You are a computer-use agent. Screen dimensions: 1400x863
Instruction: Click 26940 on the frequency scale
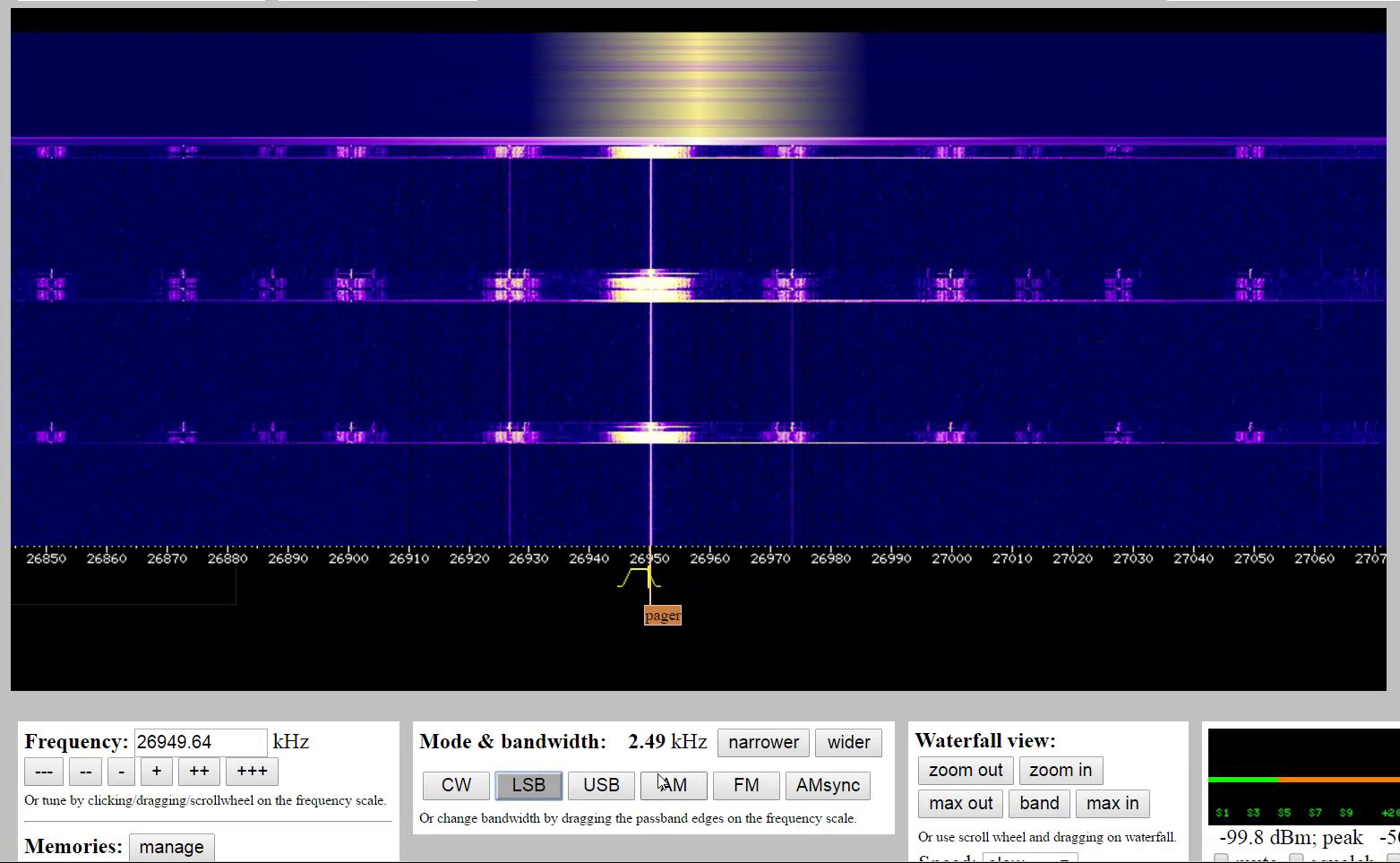(x=589, y=558)
